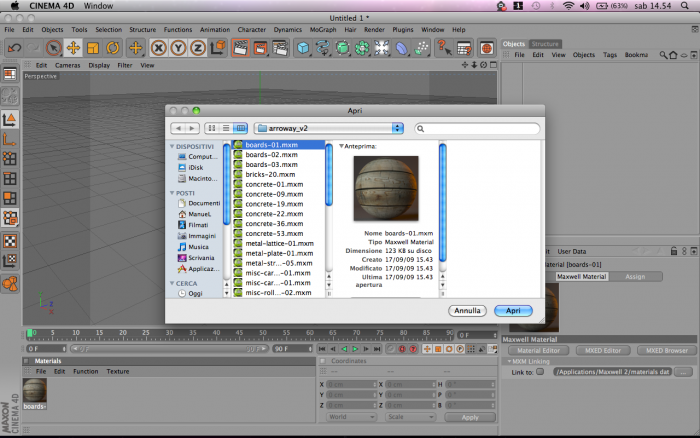This screenshot has height=438, width=700.
Task: Choose the Scale tool icon
Action: pyautogui.click(x=93, y=48)
